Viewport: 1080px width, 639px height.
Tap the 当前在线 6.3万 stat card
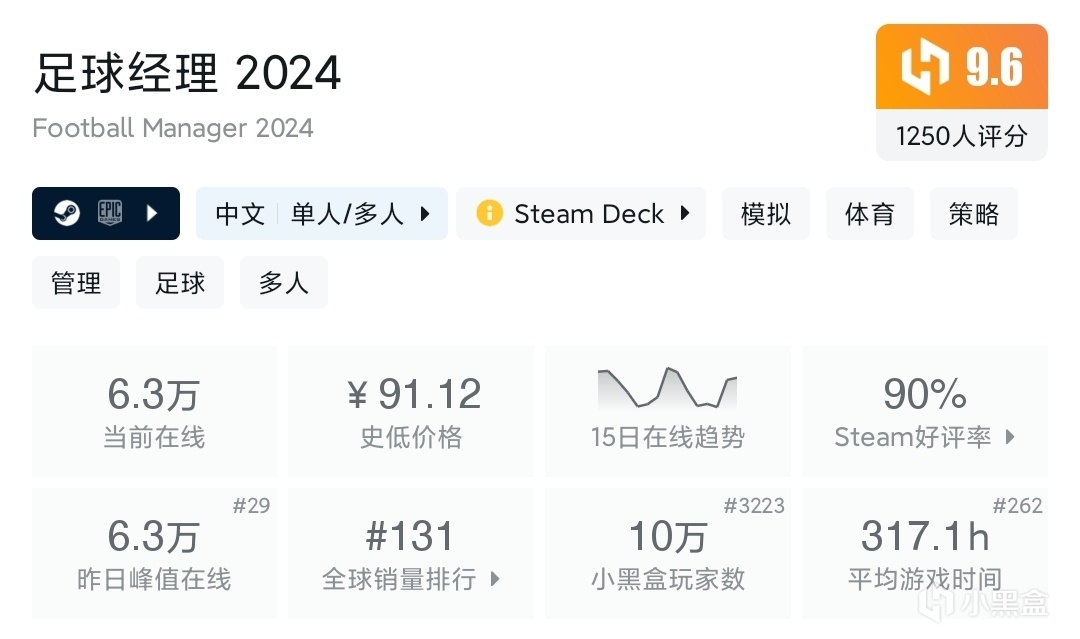(154, 411)
